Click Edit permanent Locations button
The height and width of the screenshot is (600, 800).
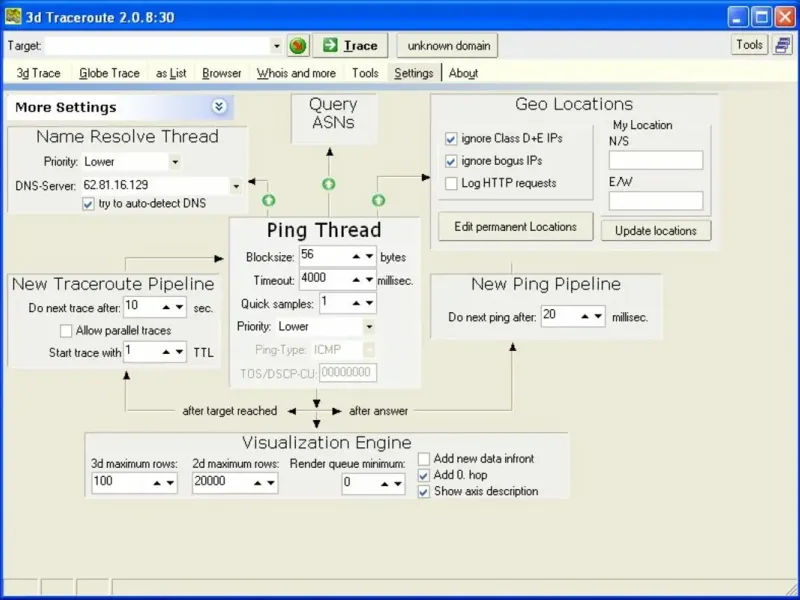click(515, 227)
